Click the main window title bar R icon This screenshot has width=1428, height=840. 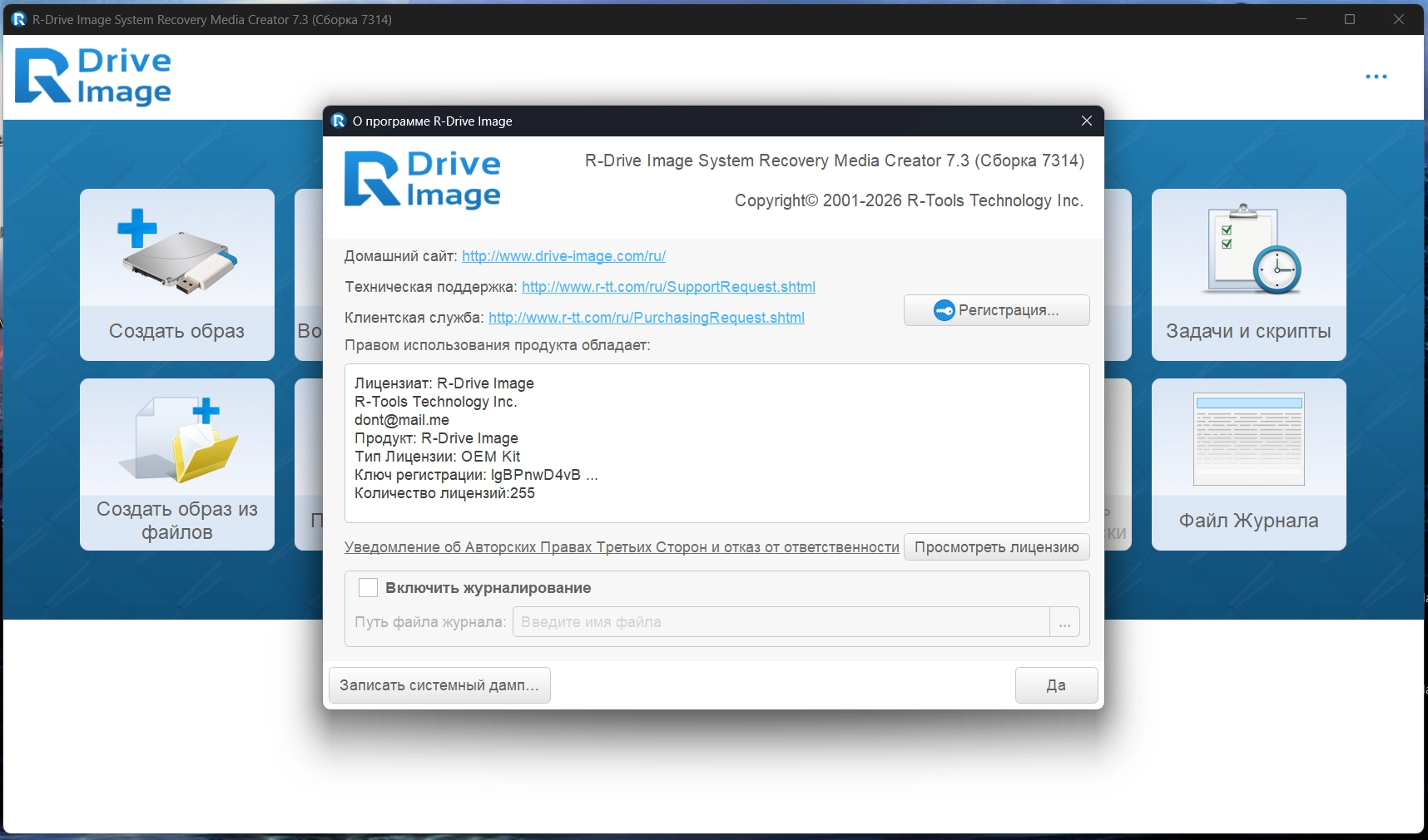click(18, 19)
